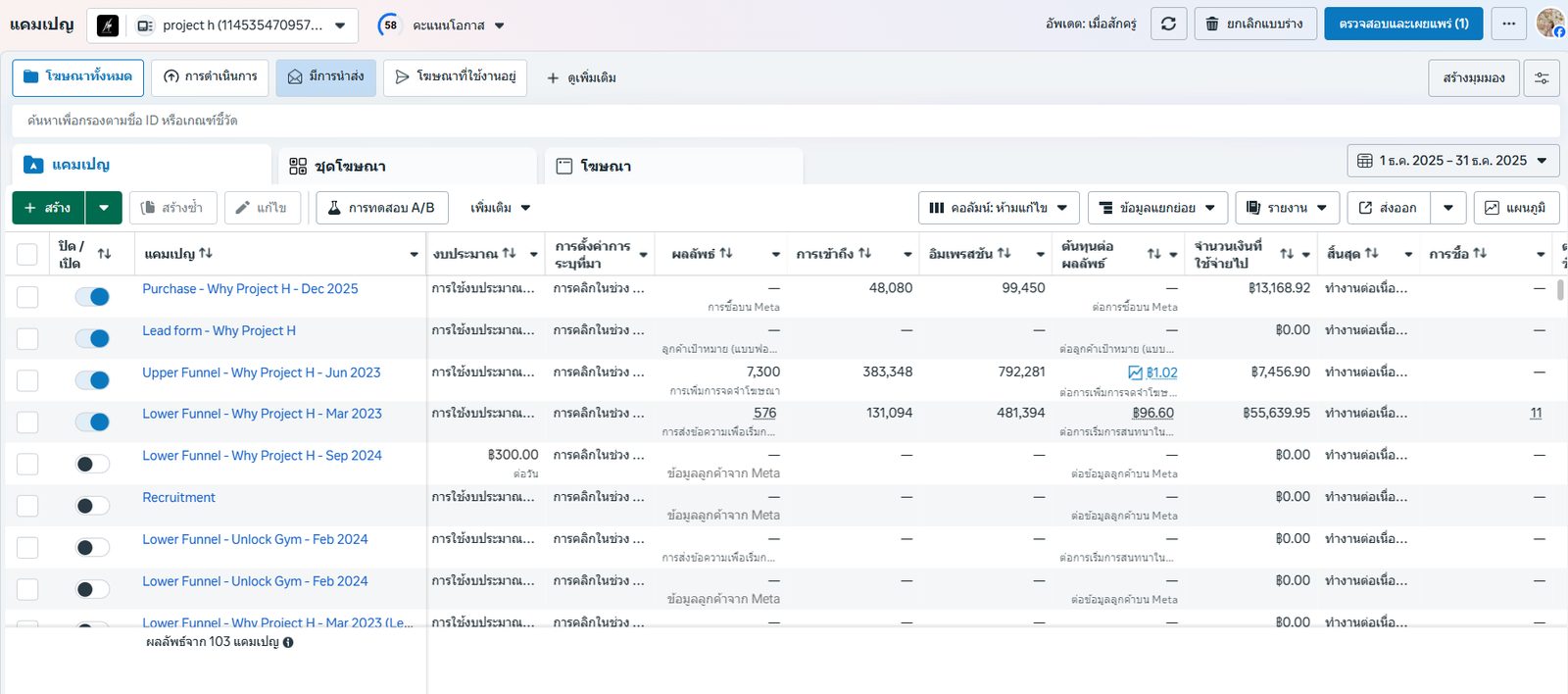
Task: Check the Purchase - Why Project H row checkbox
Action: pos(27,297)
